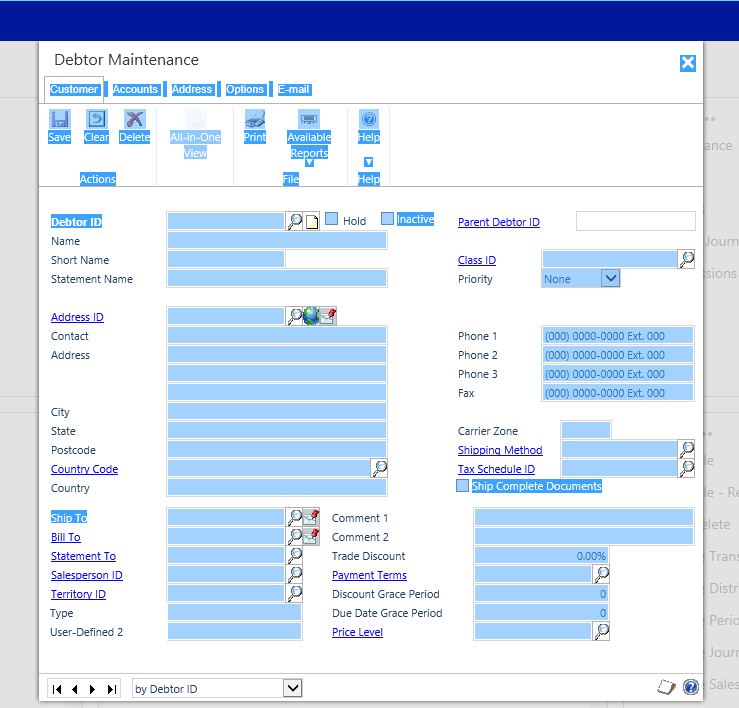The image size is (739, 708).
Task: Click the Print icon in File group
Action: pos(255,120)
